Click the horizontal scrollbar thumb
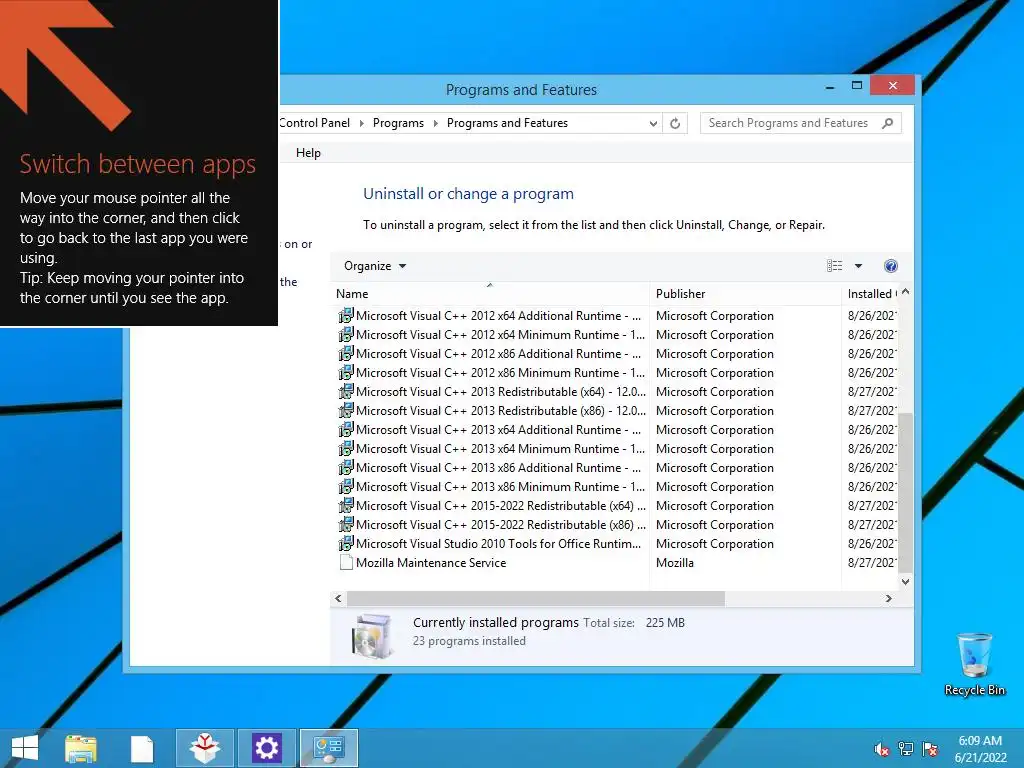This screenshot has height=768, width=1024. click(x=536, y=598)
